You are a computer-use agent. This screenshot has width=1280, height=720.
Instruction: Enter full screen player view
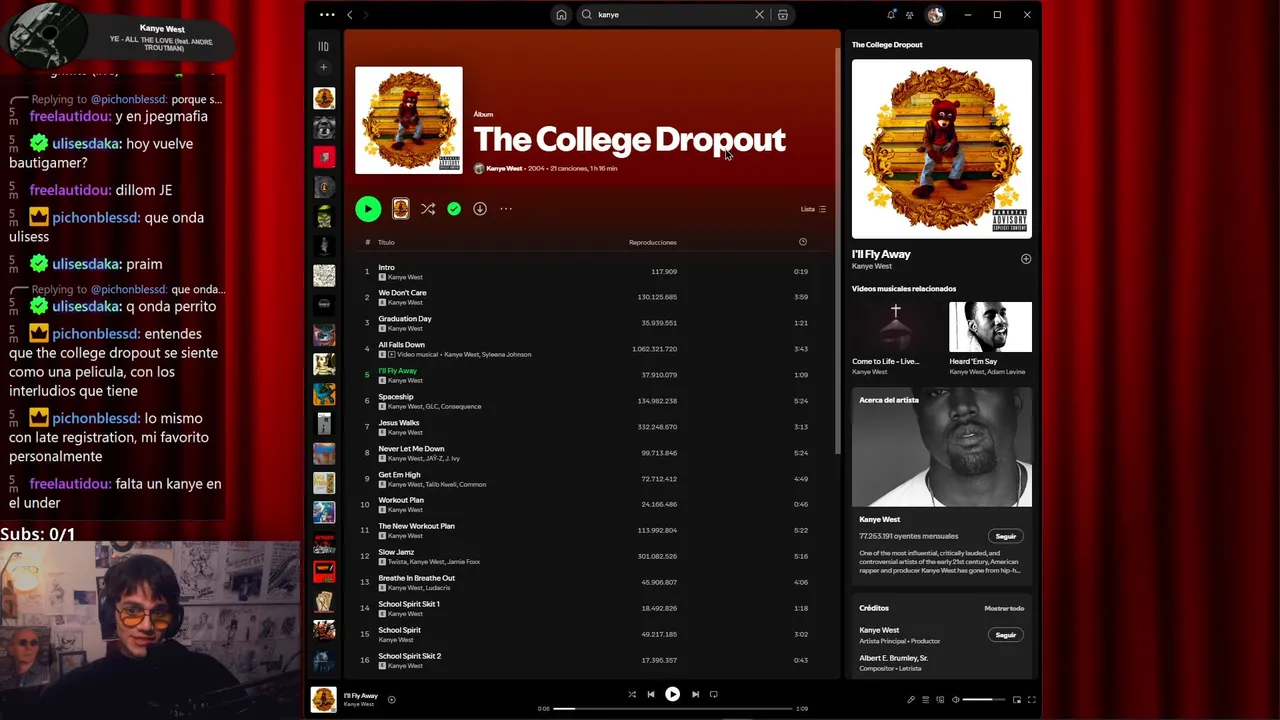(1031, 700)
